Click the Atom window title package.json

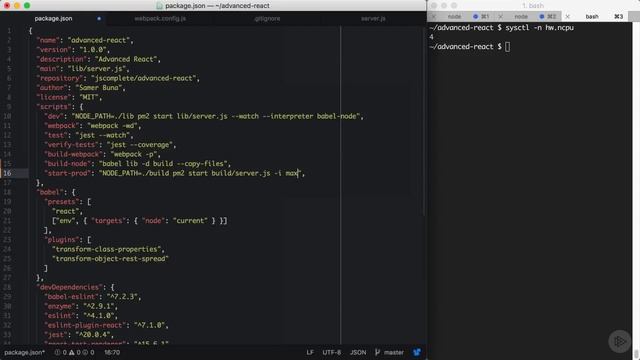coord(217,6)
